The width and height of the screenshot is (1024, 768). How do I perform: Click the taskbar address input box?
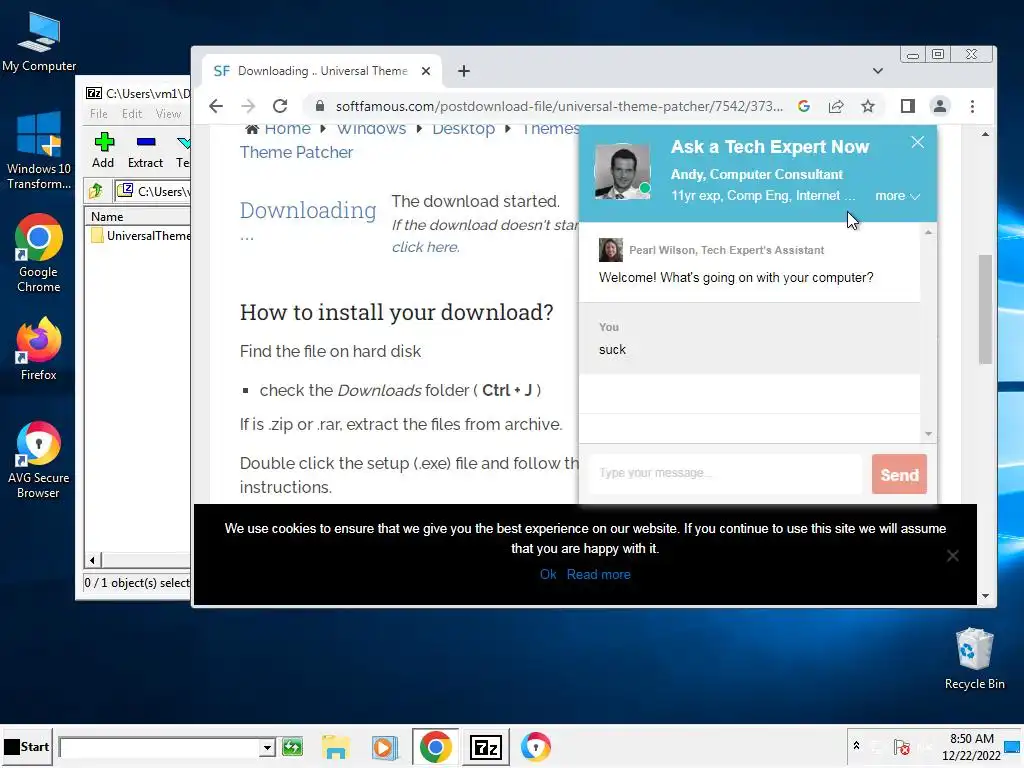[x=159, y=747]
